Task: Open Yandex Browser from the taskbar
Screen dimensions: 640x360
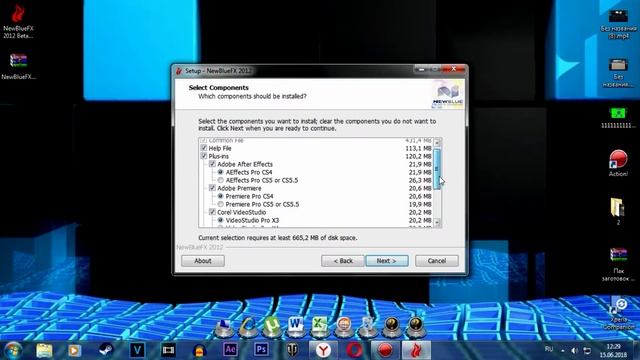Action: pyautogui.click(x=323, y=350)
